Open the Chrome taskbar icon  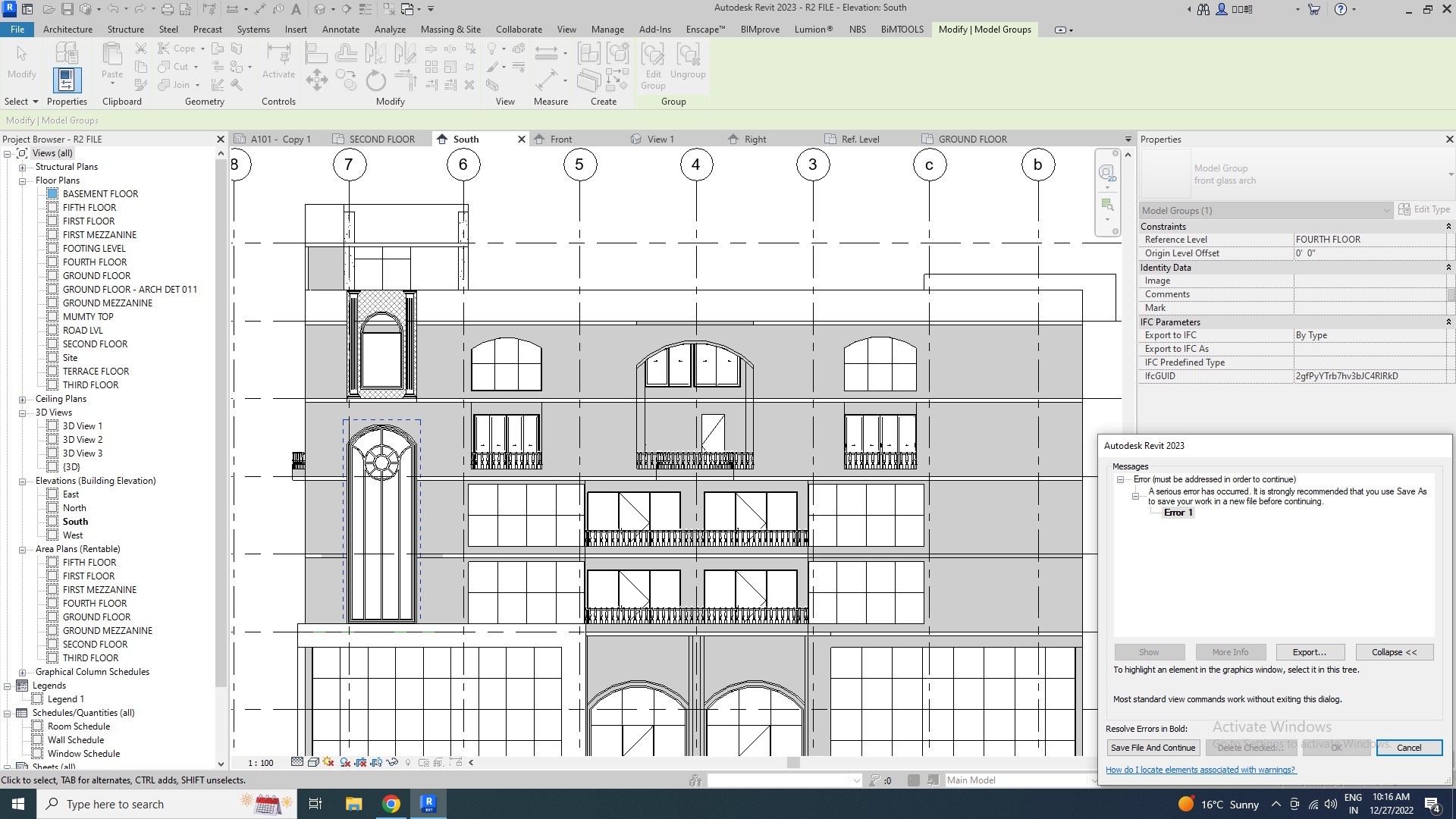click(391, 804)
